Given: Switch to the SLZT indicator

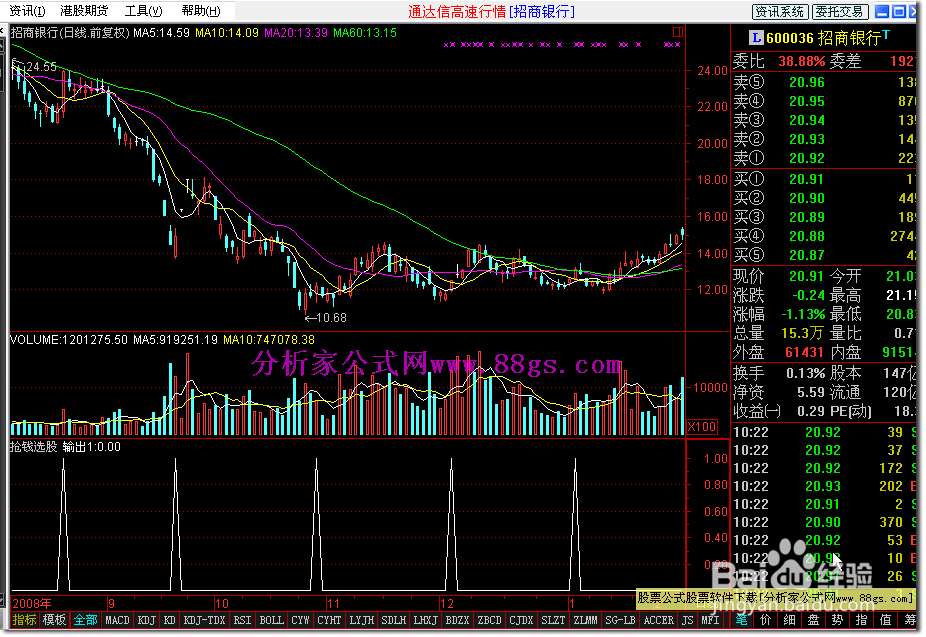Looking at the screenshot, I should tap(553, 620).
